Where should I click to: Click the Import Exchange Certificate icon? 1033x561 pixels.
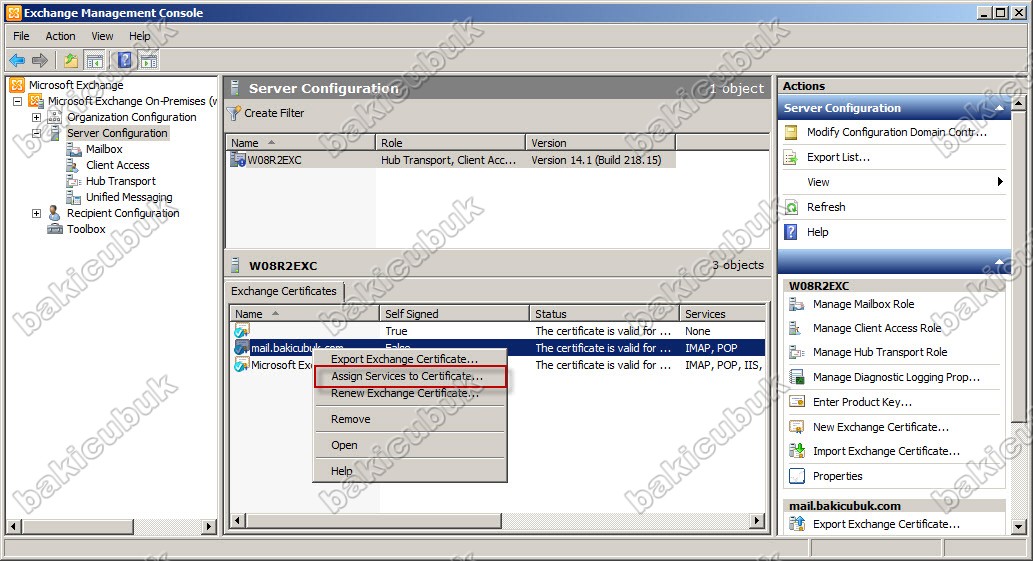click(x=797, y=451)
